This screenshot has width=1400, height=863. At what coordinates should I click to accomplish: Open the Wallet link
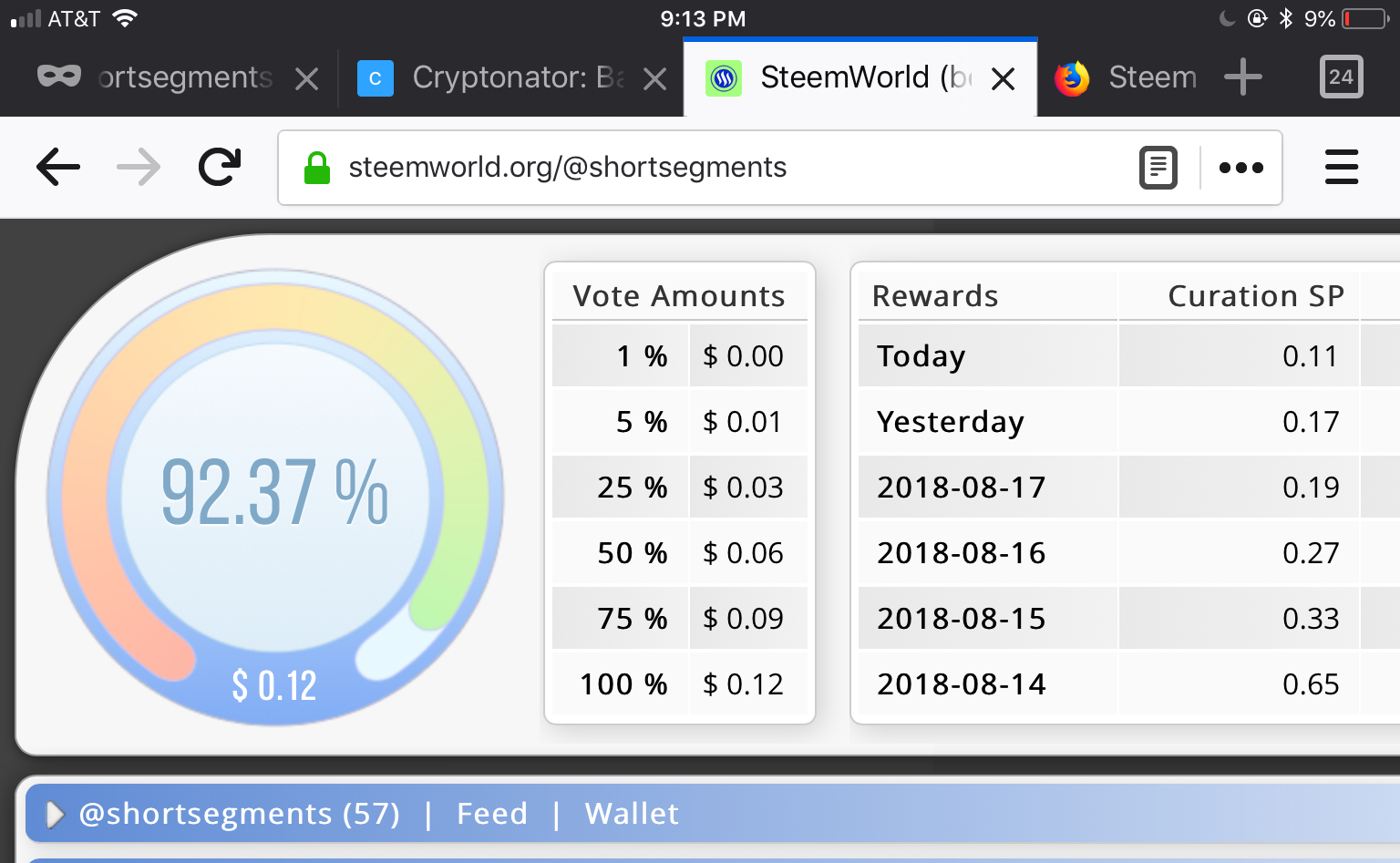632,814
